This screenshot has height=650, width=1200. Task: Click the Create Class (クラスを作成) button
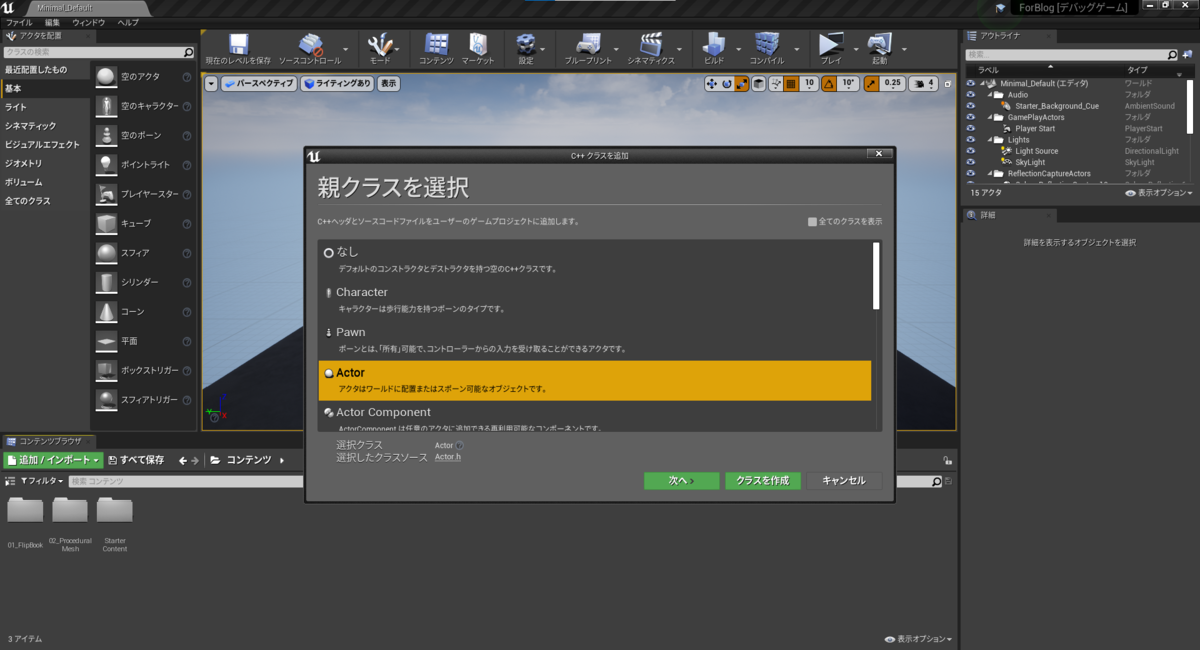point(763,481)
